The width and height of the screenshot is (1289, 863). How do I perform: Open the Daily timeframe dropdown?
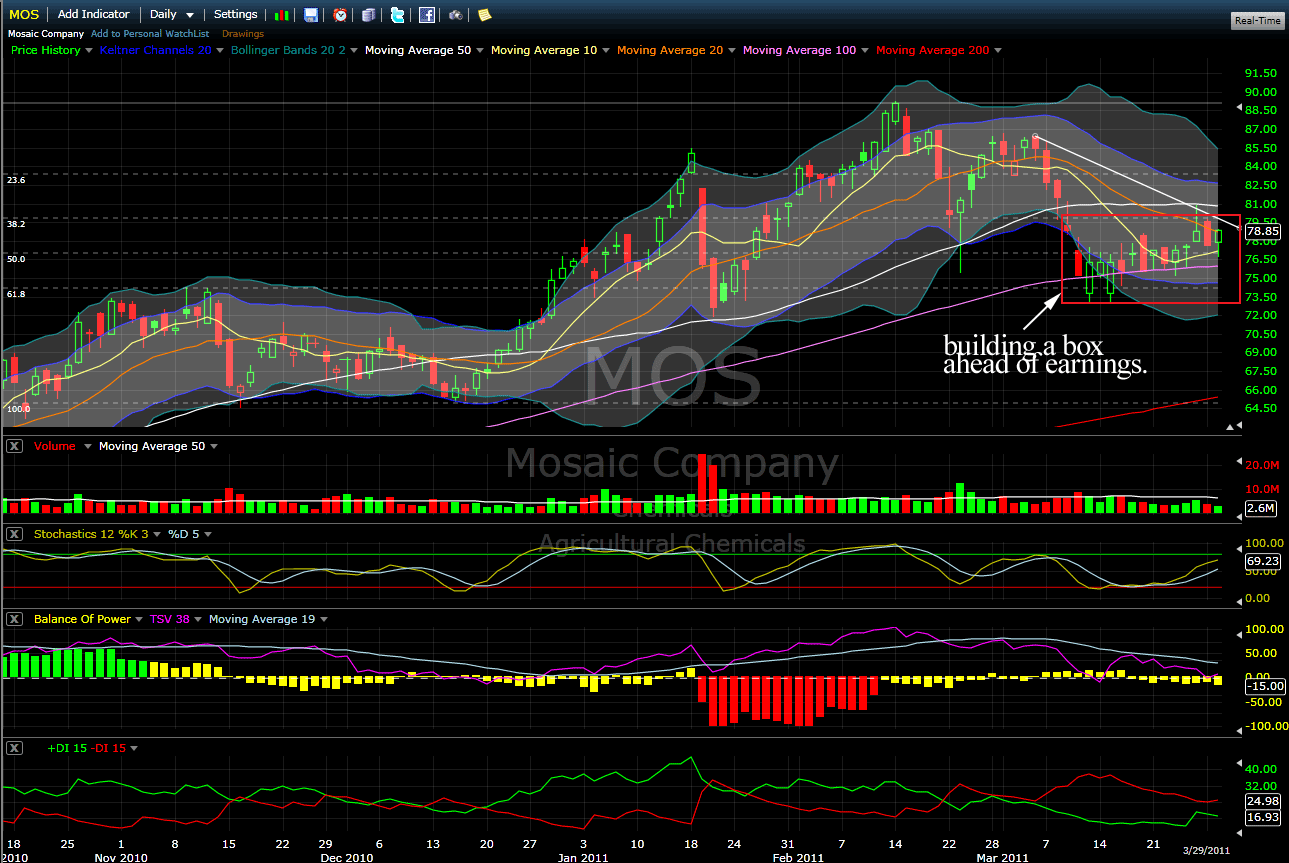coord(172,15)
